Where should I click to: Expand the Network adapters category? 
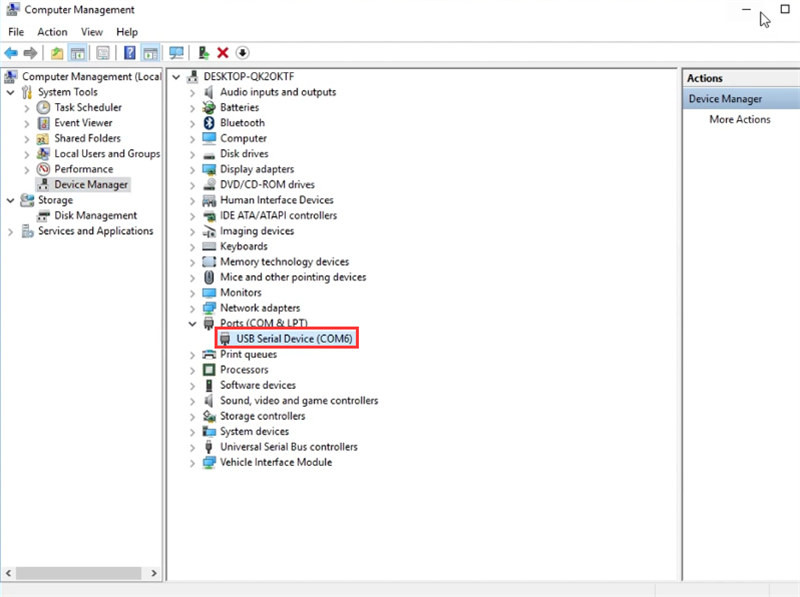(x=193, y=307)
